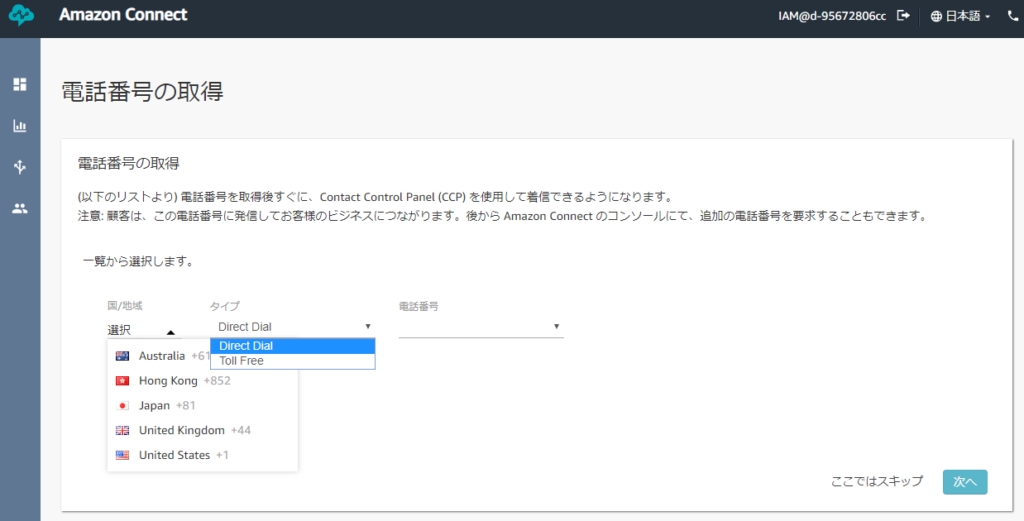This screenshot has height=521, width=1024.
Task: Choose Japan +81 from country list
Action: point(202,405)
